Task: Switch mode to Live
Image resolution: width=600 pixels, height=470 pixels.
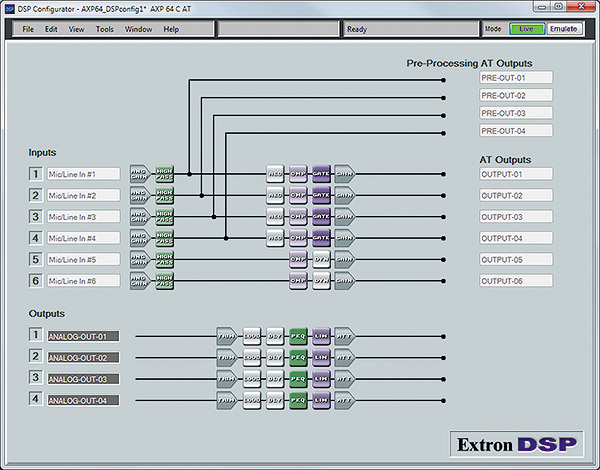Action: (x=527, y=29)
